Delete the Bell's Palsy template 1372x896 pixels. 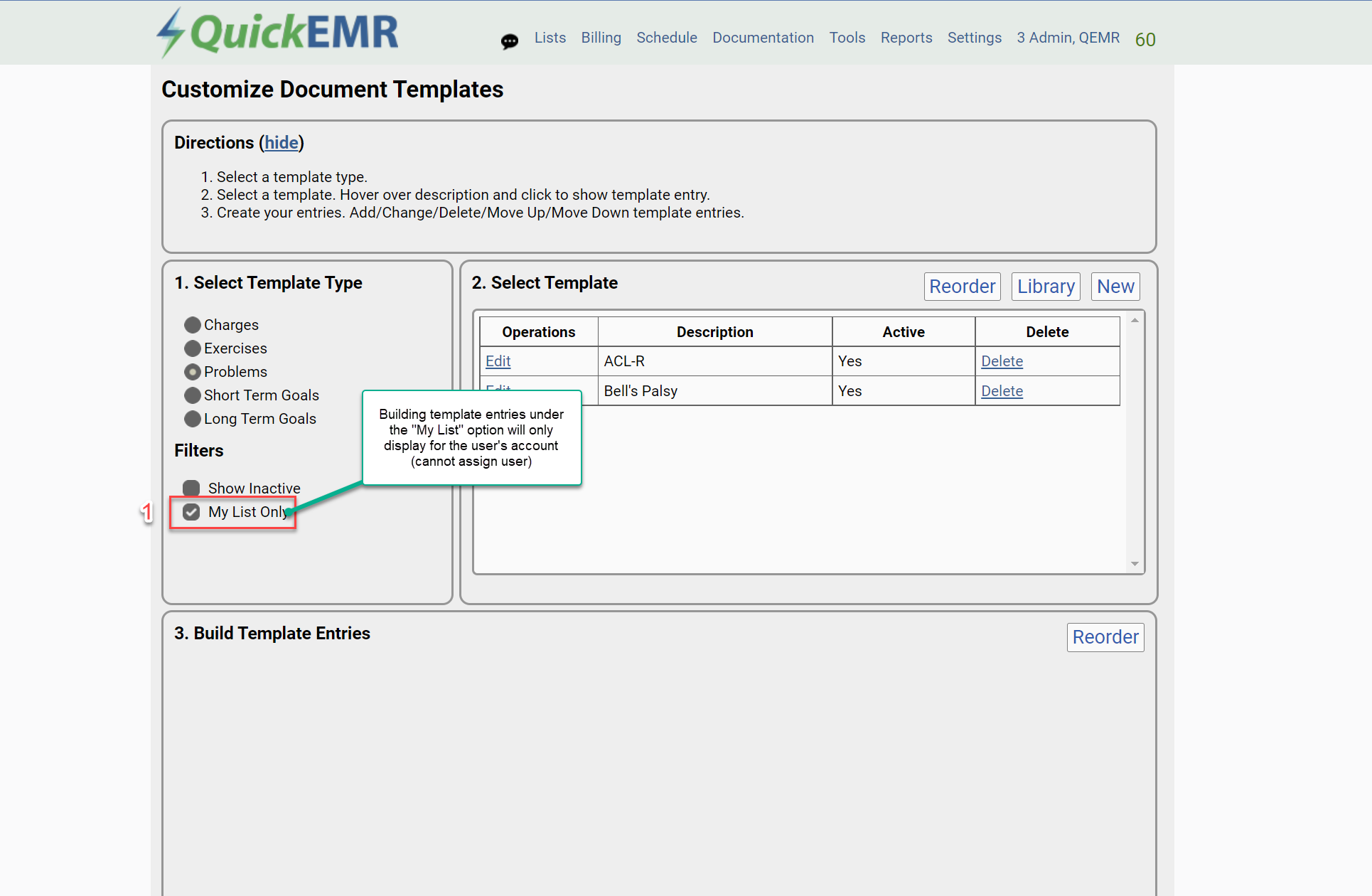(x=1001, y=391)
